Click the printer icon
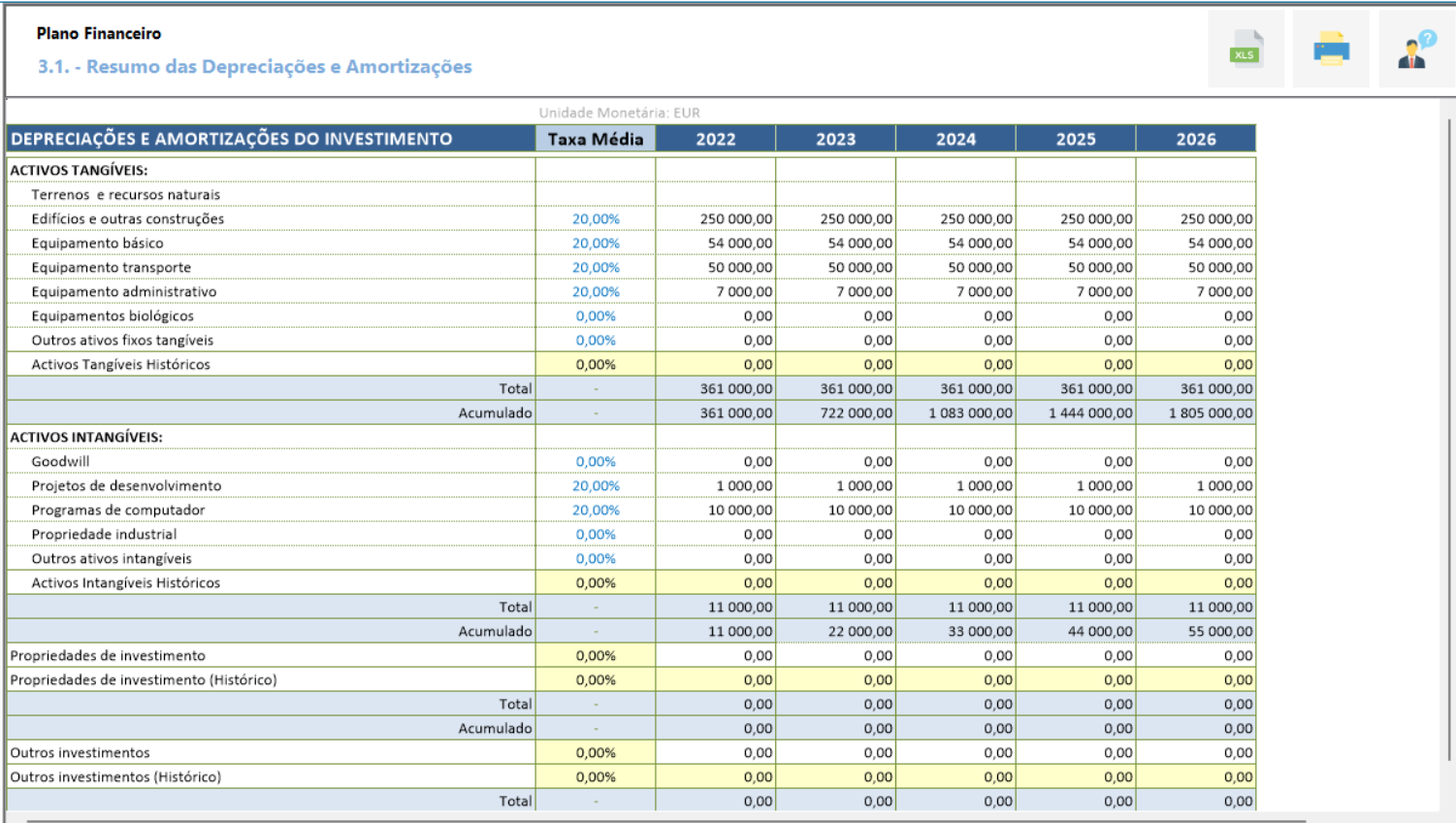Screen dimensions: 1456x823 [1331, 49]
